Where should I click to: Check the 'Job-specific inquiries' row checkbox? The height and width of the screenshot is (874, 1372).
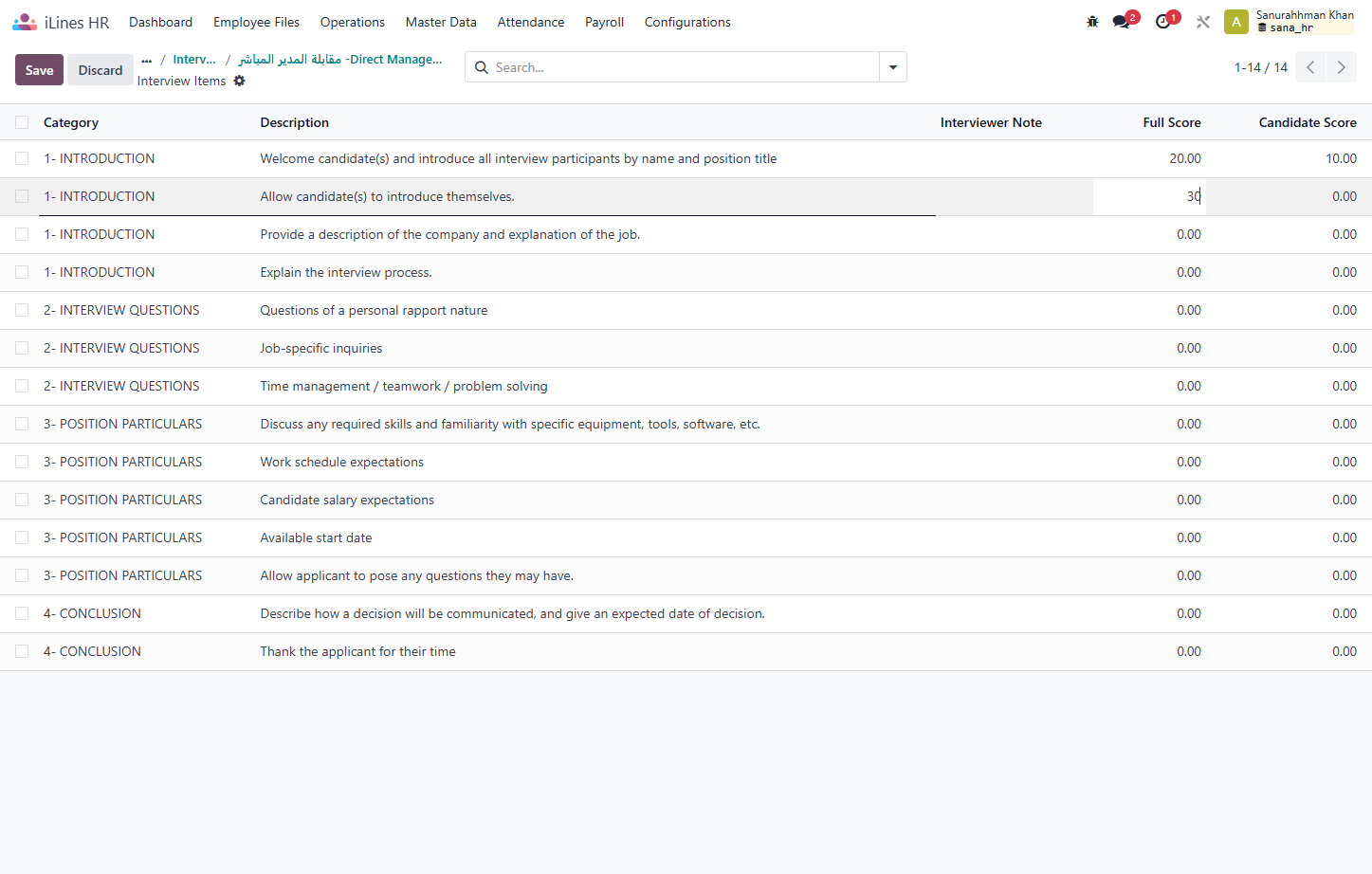pyautogui.click(x=22, y=348)
